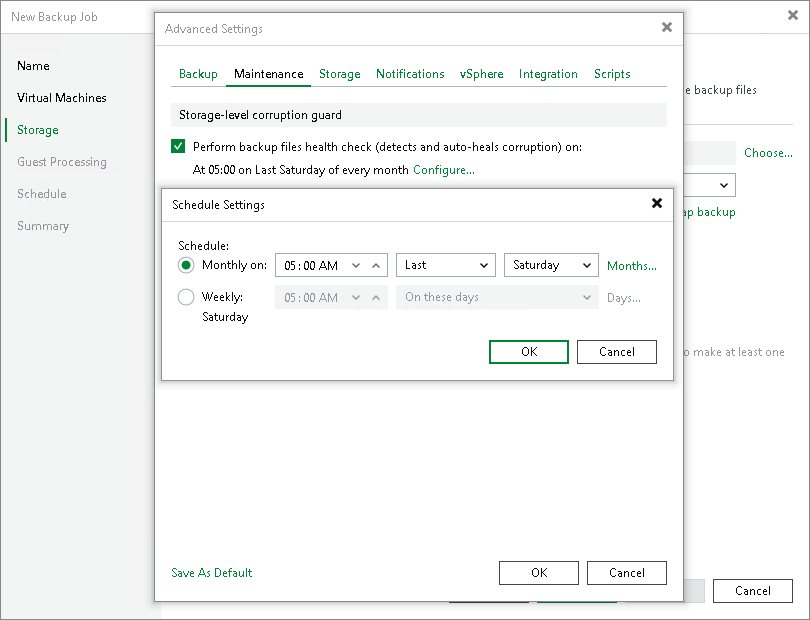The width and height of the screenshot is (810, 620).
Task: Switch to the Scripts tab
Action: [612, 74]
